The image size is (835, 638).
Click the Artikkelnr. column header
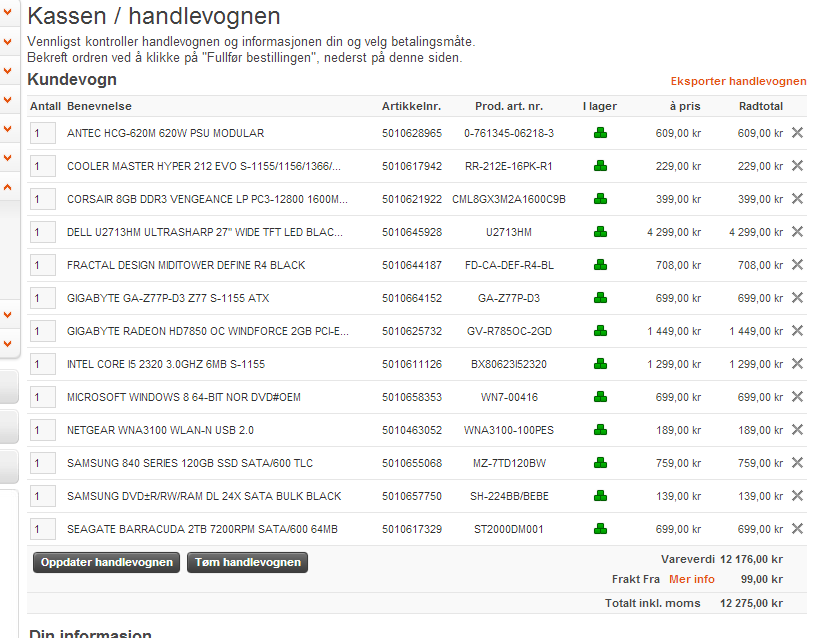(411, 106)
